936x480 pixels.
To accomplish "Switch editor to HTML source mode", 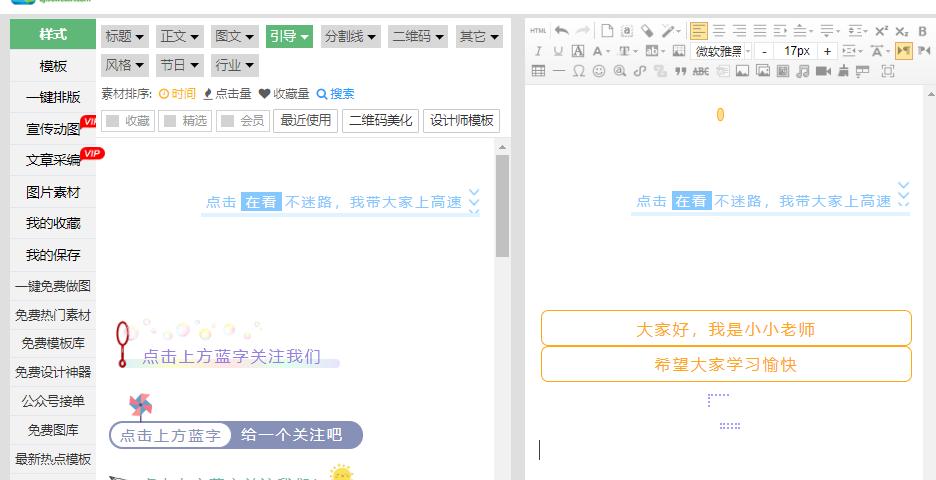I will coord(538,30).
